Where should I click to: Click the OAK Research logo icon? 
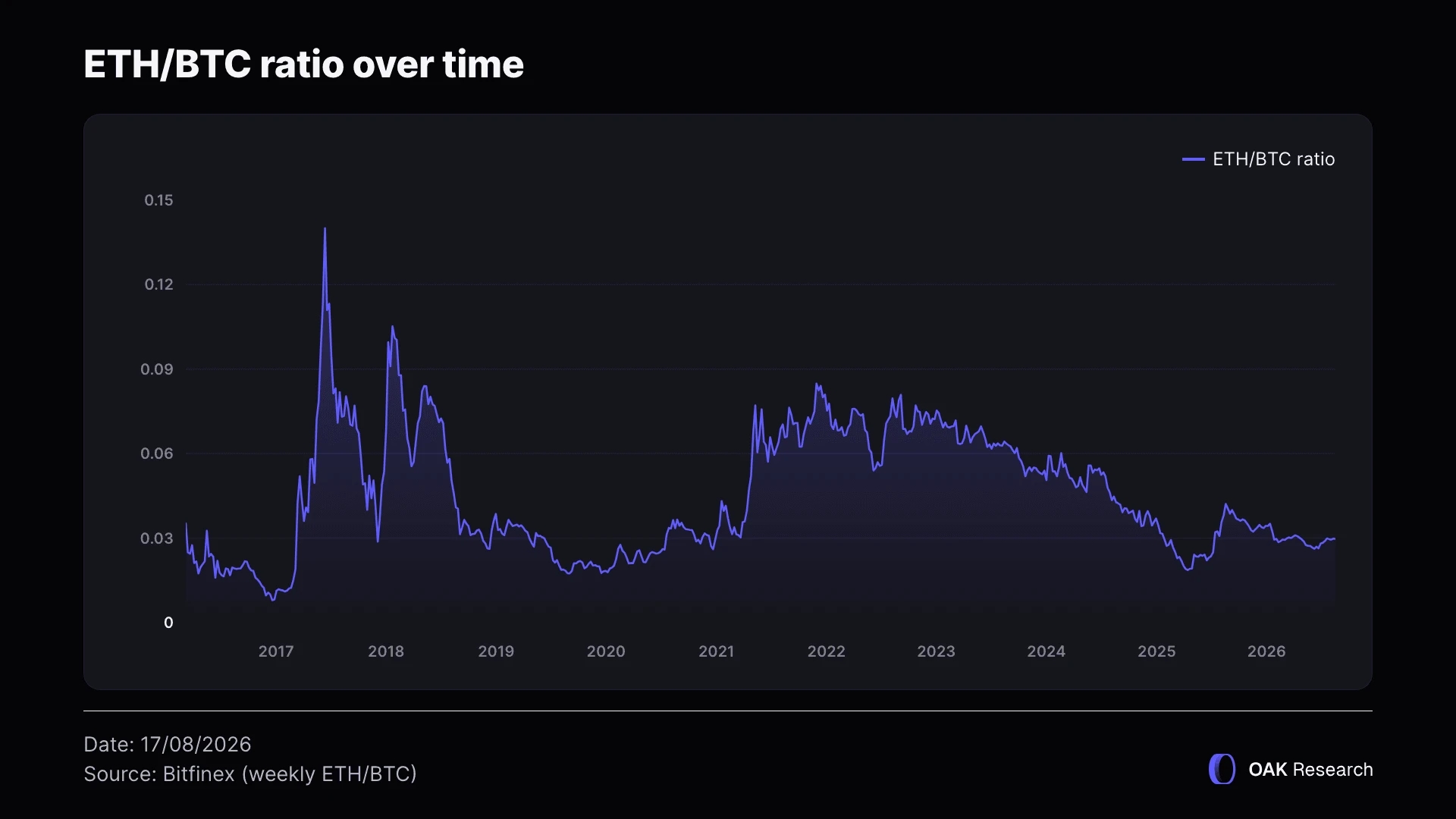tap(1222, 769)
